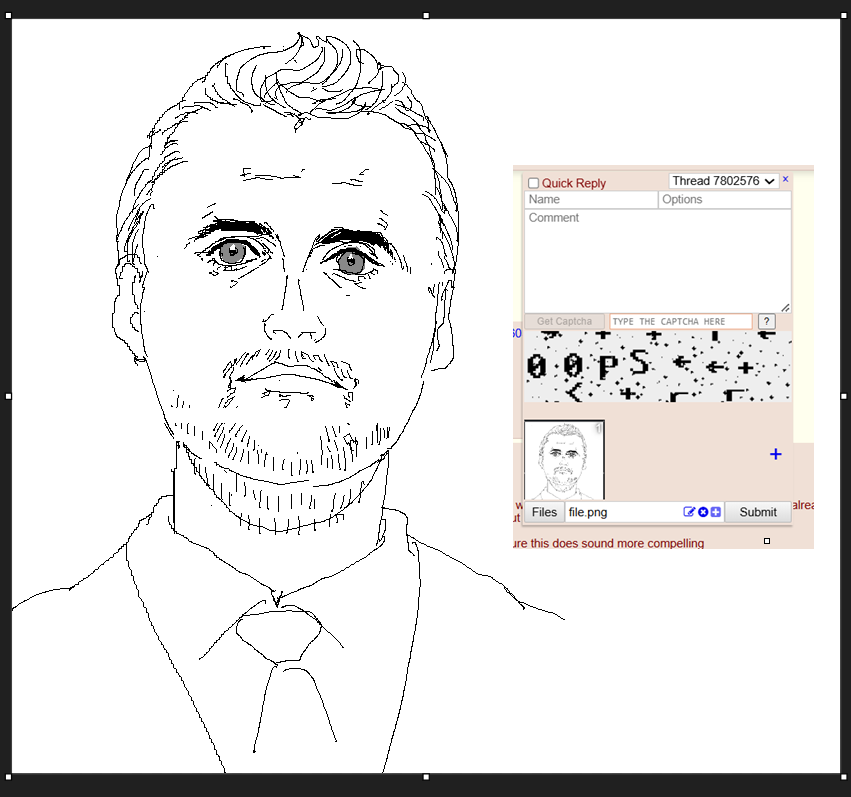The image size is (851, 797).
Task: Click the captcha challenge image
Action: click(658, 366)
